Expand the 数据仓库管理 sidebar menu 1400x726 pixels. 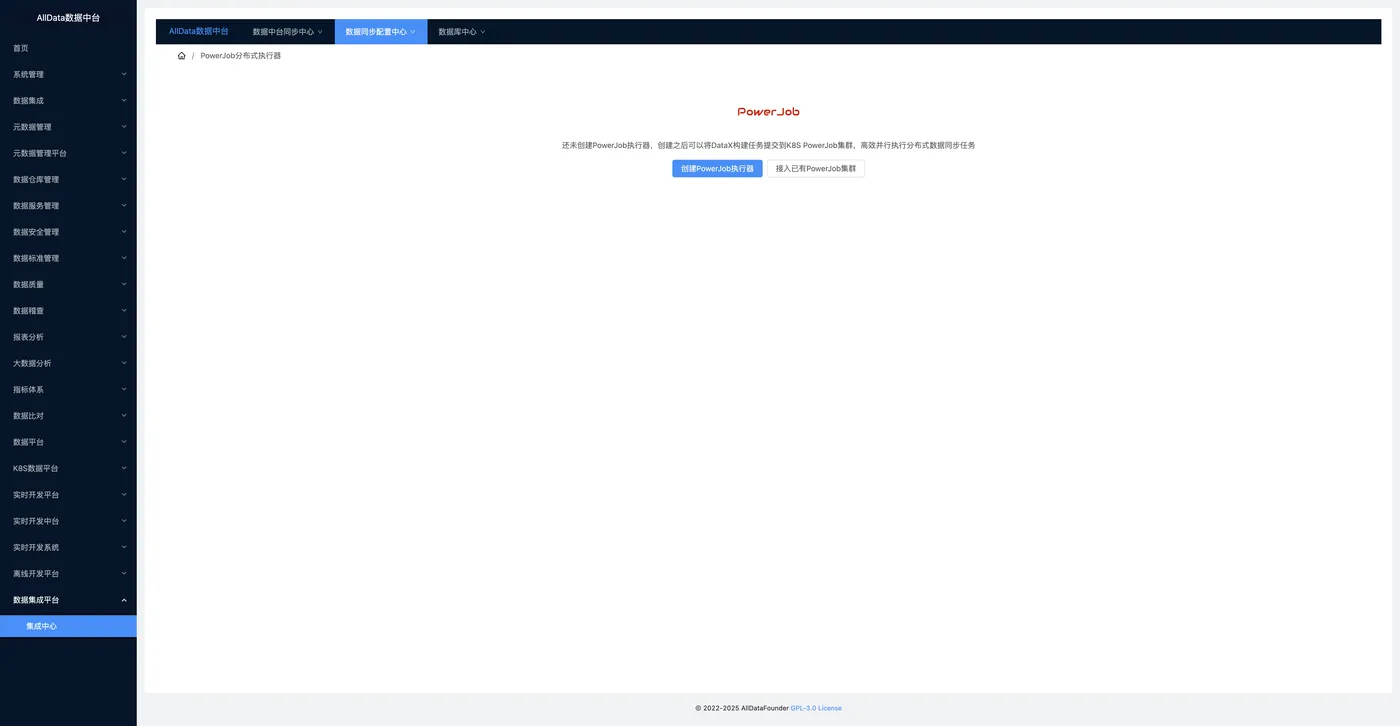[68, 180]
